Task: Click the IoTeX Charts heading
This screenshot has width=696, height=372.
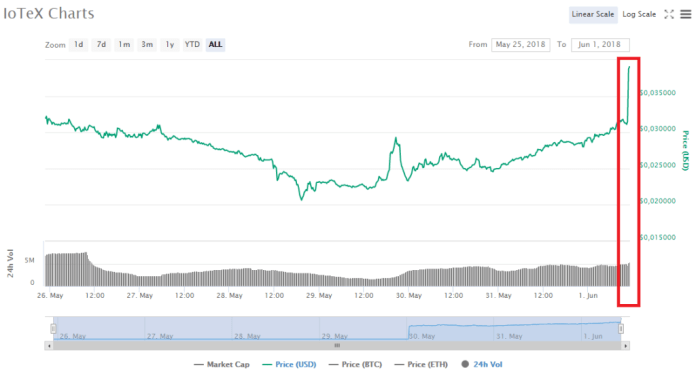Action: point(48,13)
